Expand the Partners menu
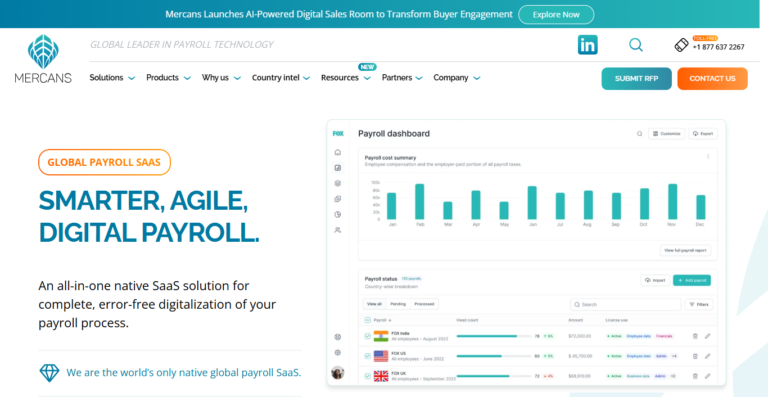The height and width of the screenshot is (397, 768). pos(402,78)
